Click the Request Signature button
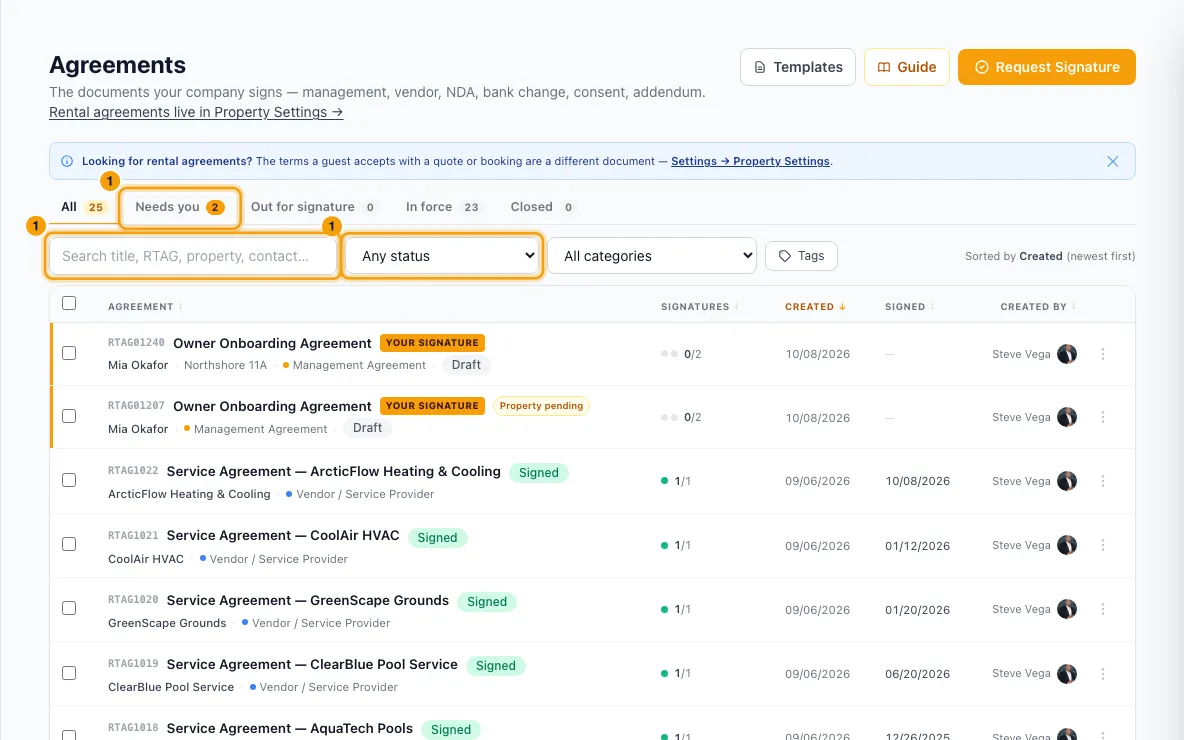Viewport: 1184px width, 740px height. click(x=1047, y=67)
